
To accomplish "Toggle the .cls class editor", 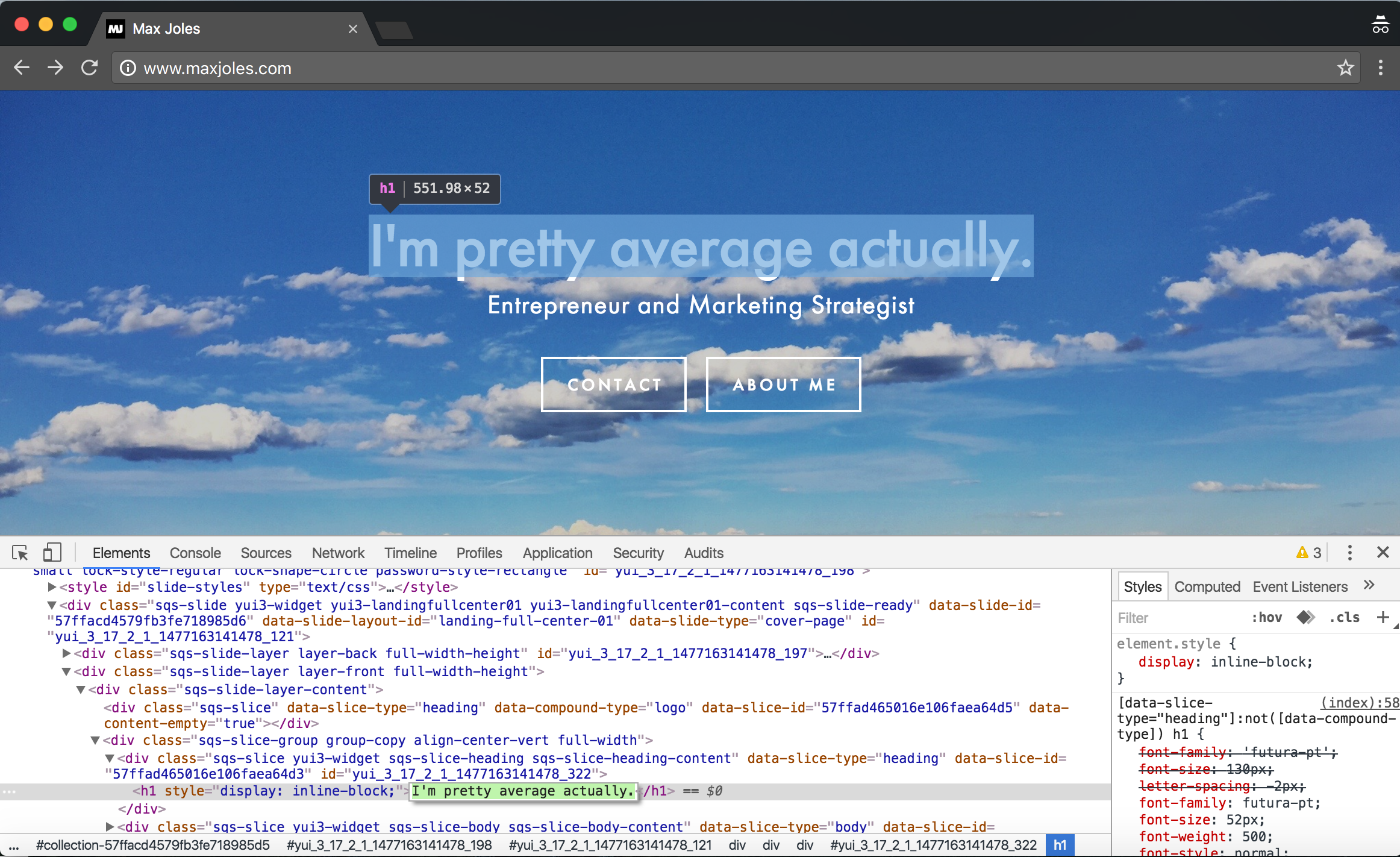I will click(x=1345, y=618).
